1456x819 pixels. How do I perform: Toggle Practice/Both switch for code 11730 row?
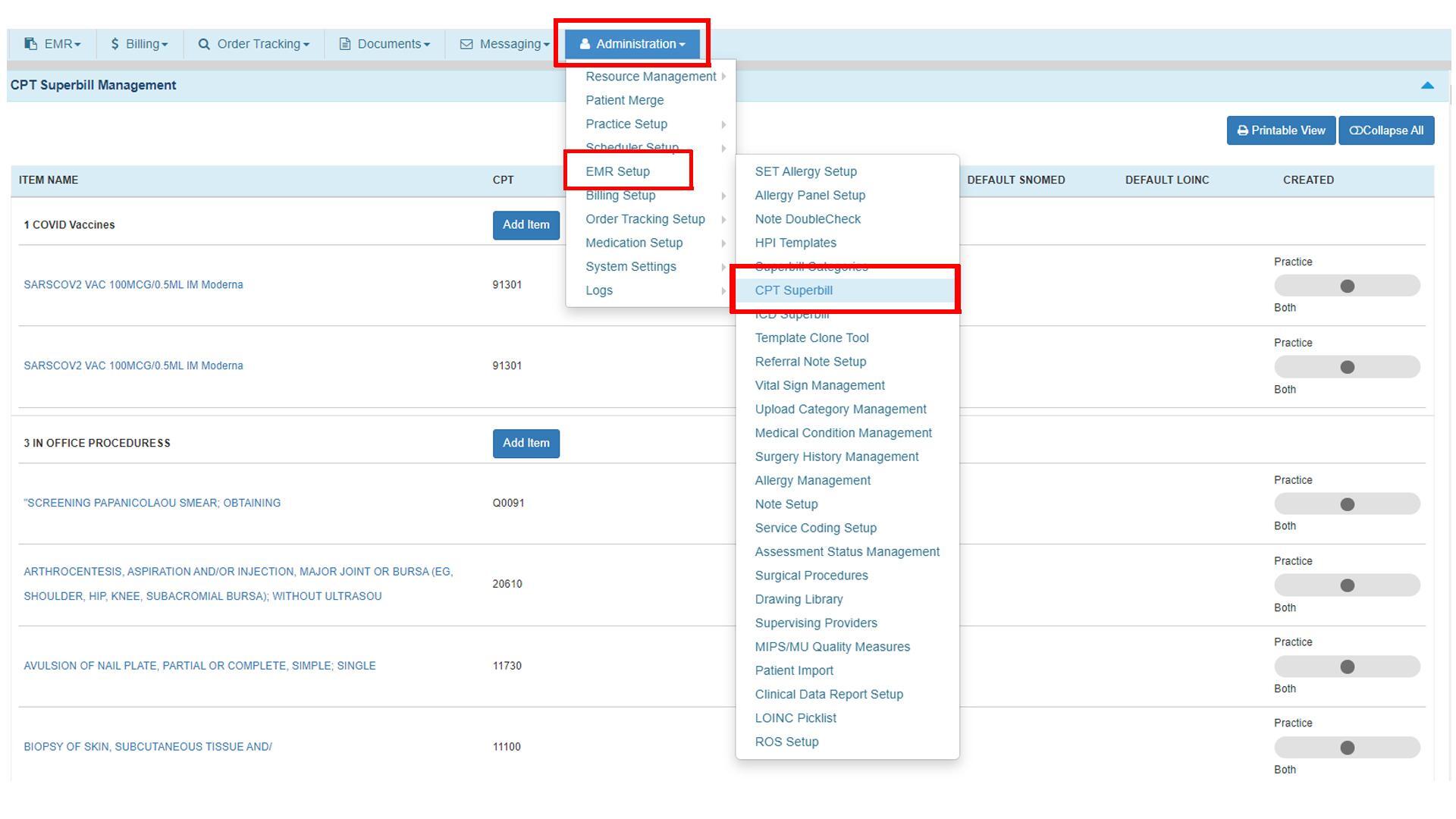1347,667
